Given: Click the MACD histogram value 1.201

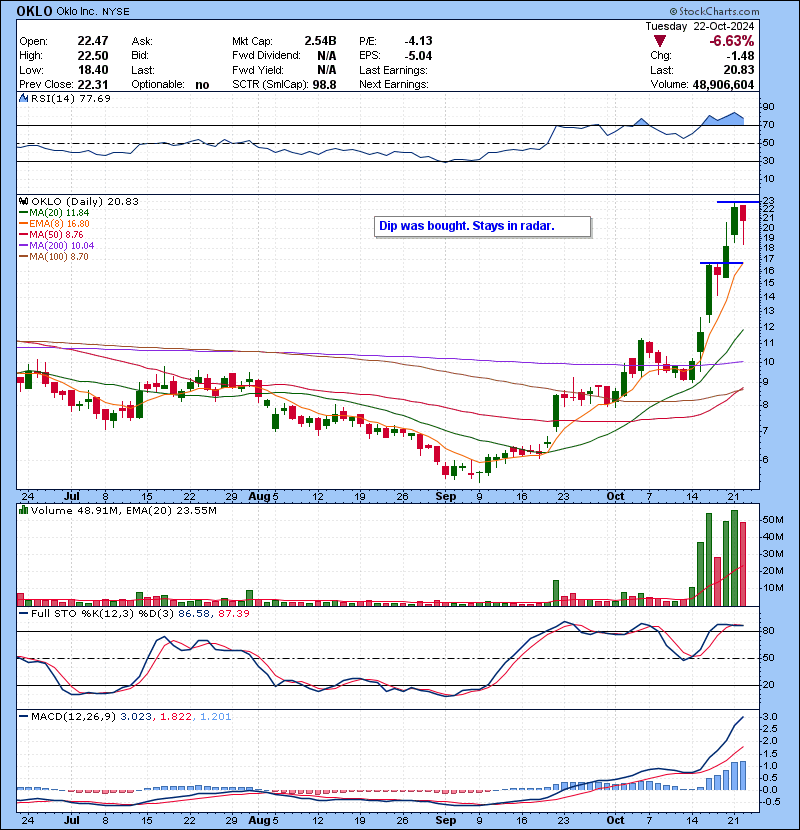Looking at the screenshot, I should pos(215,717).
